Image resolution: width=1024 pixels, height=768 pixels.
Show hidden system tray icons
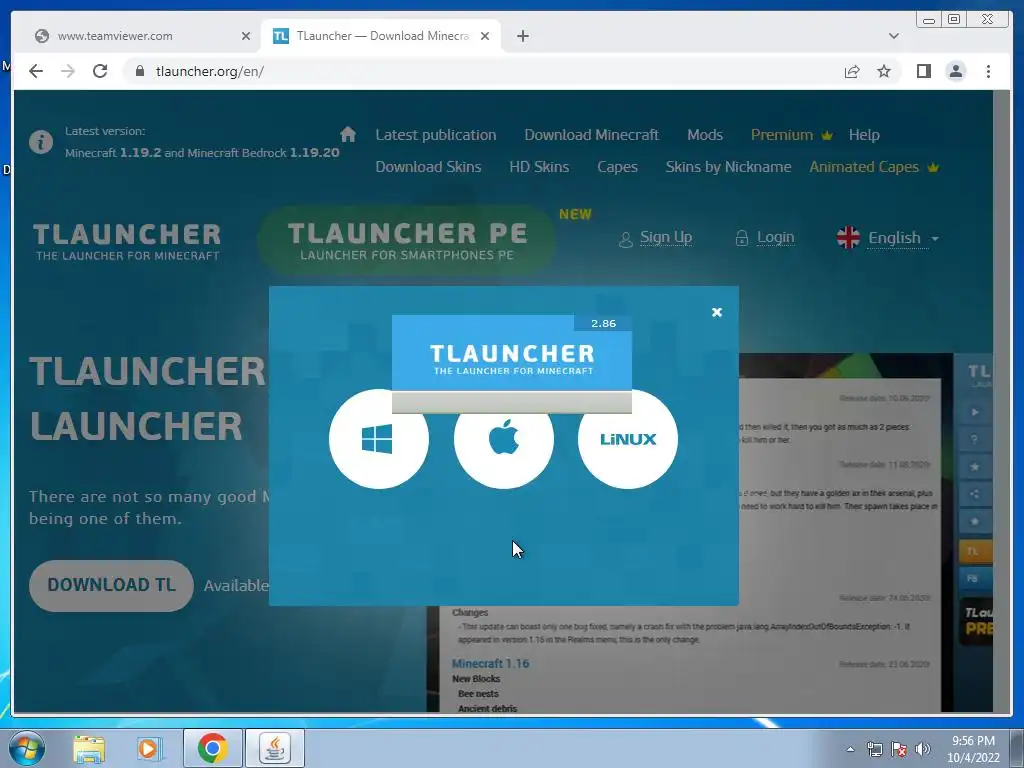click(850, 749)
